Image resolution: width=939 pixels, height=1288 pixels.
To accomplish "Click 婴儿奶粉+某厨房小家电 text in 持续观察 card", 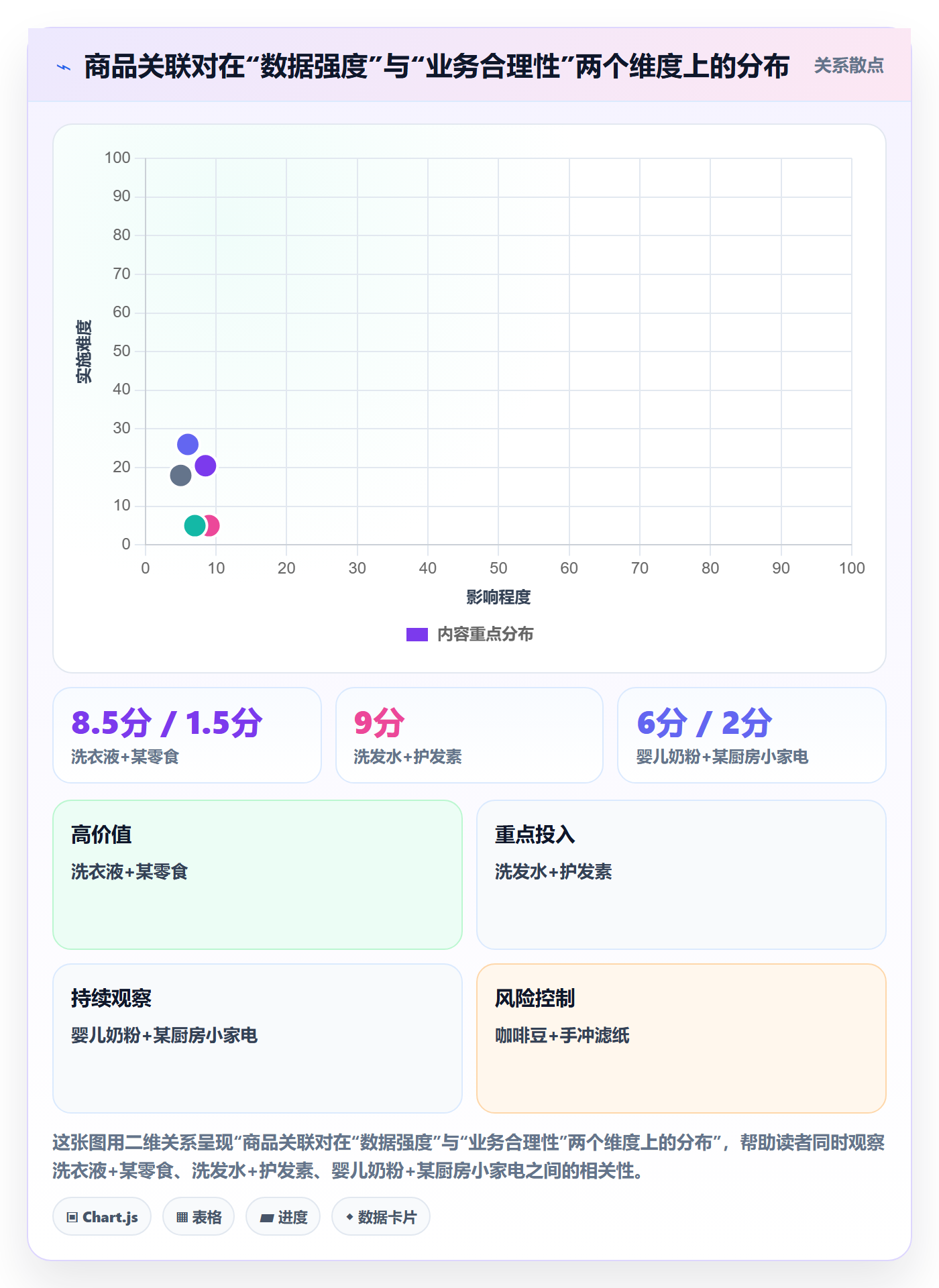I will tap(164, 1035).
